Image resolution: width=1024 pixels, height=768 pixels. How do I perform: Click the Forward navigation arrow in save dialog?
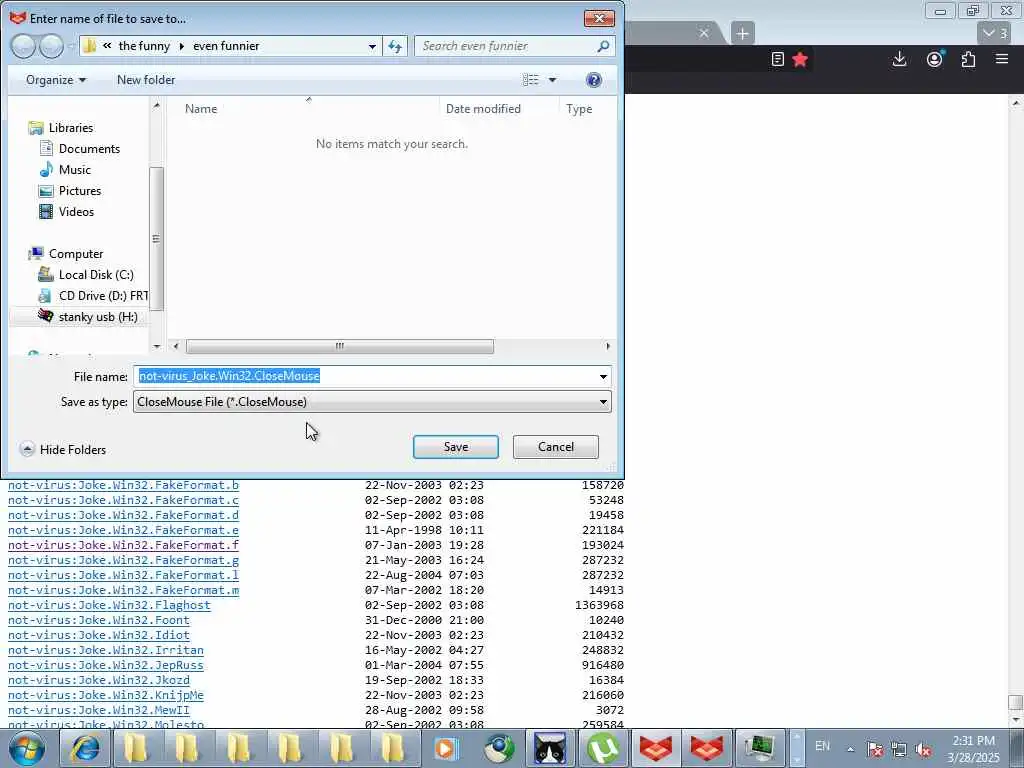(x=50, y=46)
